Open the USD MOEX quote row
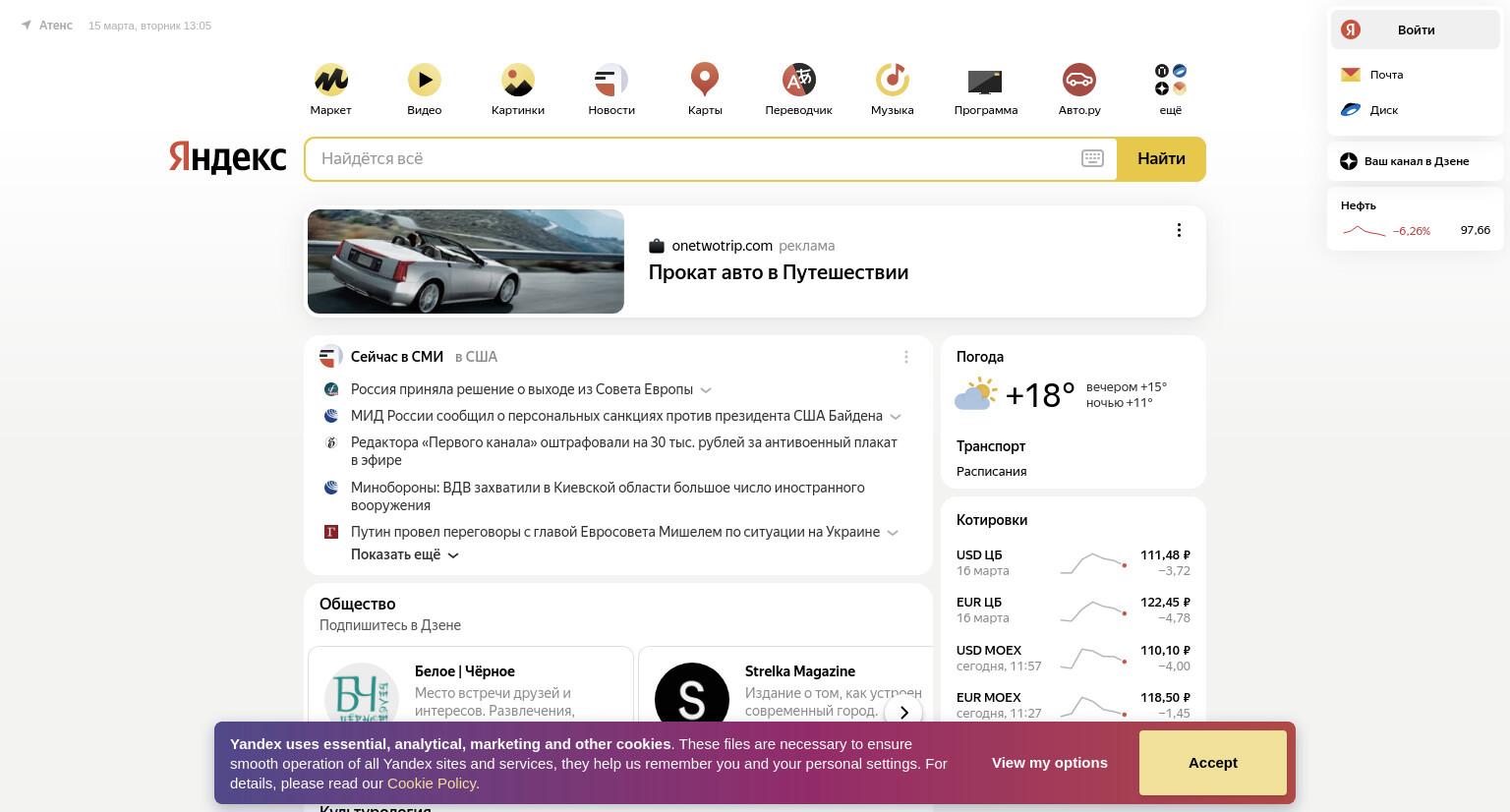This screenshot has width=1510, height=812. 1074,658
